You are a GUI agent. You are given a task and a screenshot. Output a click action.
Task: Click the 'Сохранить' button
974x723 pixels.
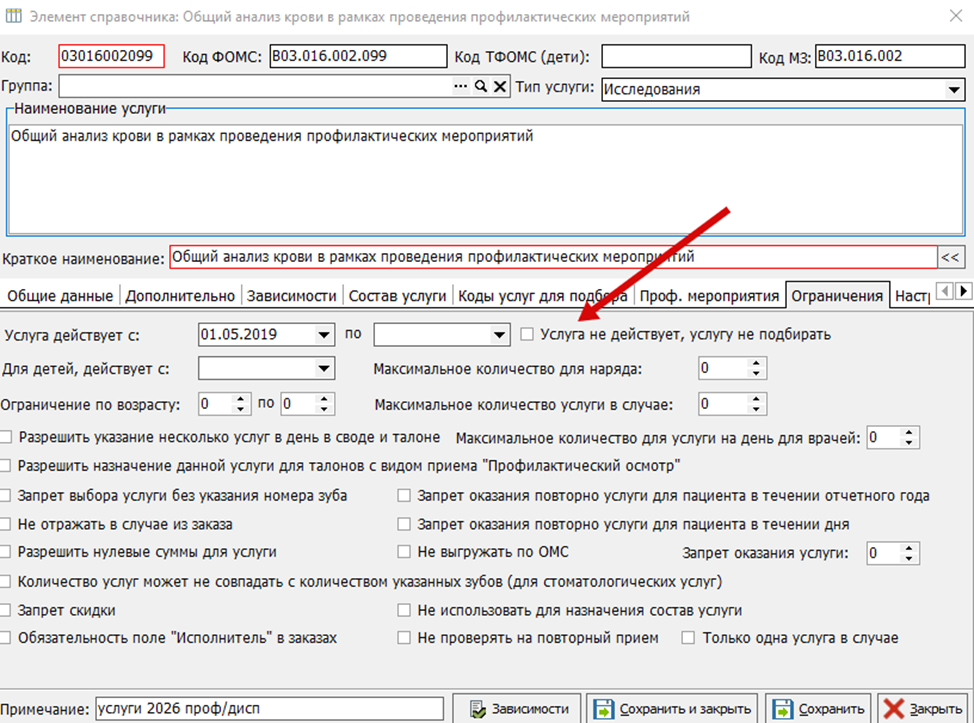point(819,709)
